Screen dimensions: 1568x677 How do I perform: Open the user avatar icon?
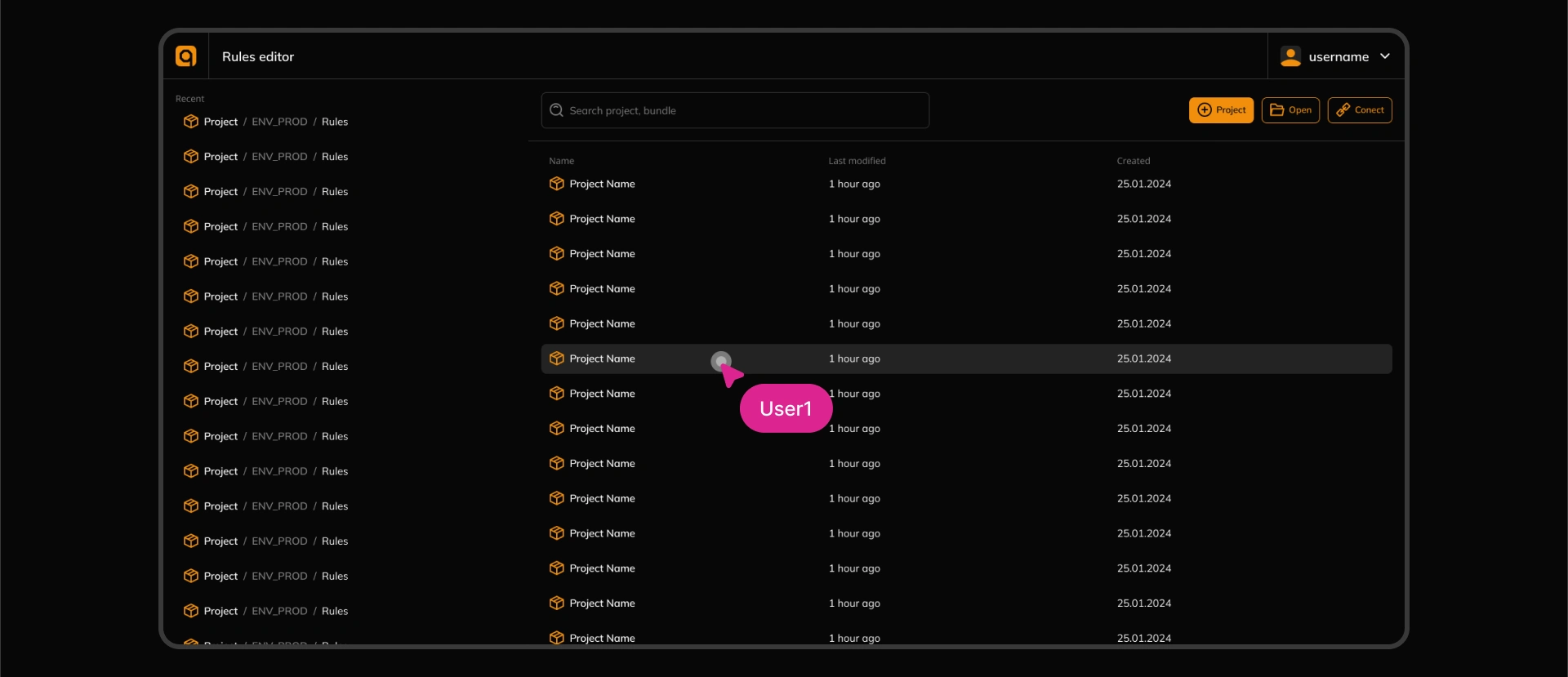pos(1290,56)
